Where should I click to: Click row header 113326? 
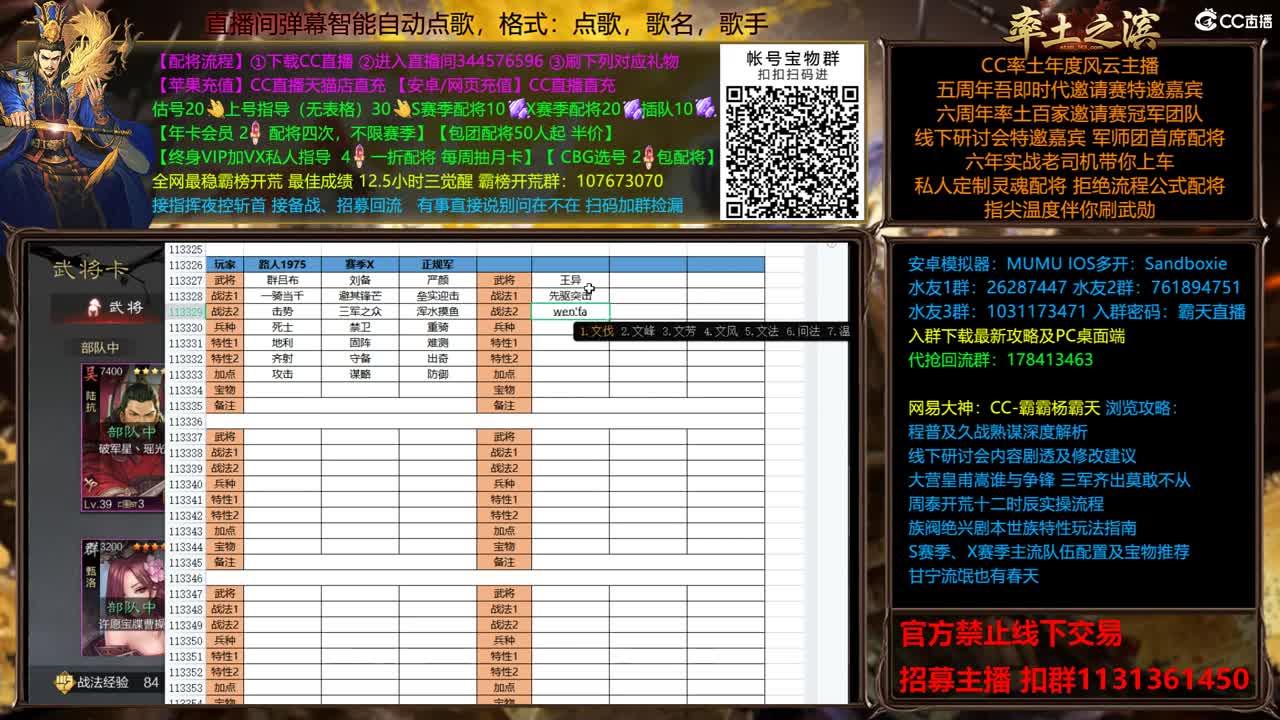186,265
